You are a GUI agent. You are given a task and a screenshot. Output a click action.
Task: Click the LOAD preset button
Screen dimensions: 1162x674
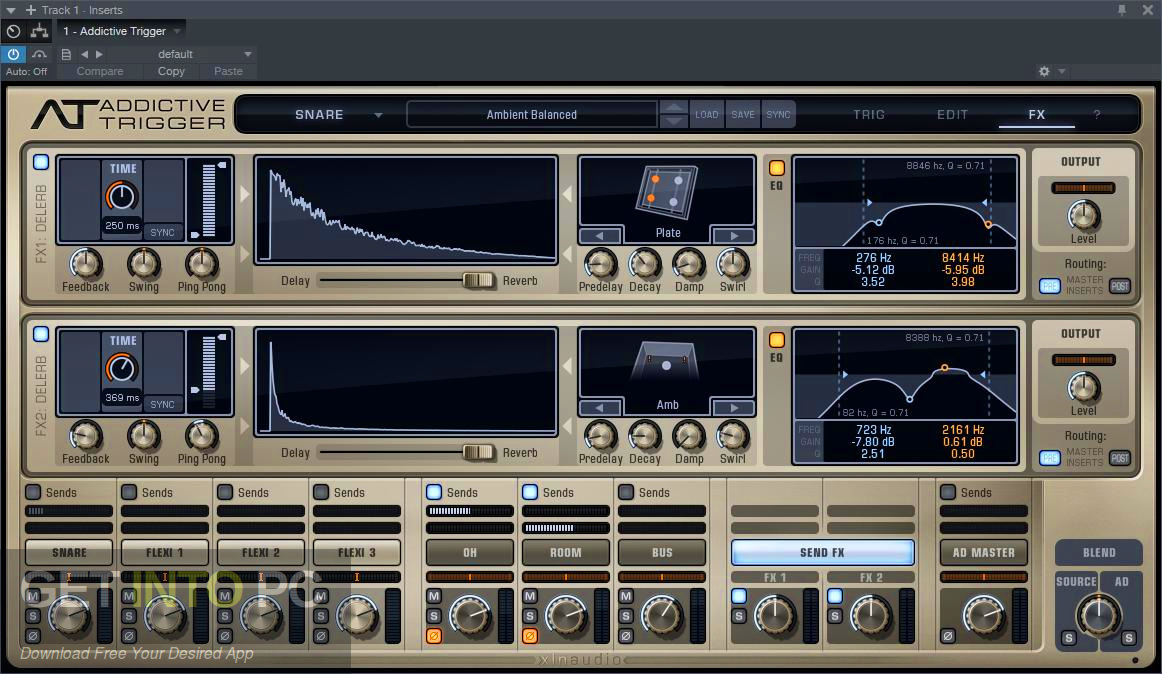(706, 115)
